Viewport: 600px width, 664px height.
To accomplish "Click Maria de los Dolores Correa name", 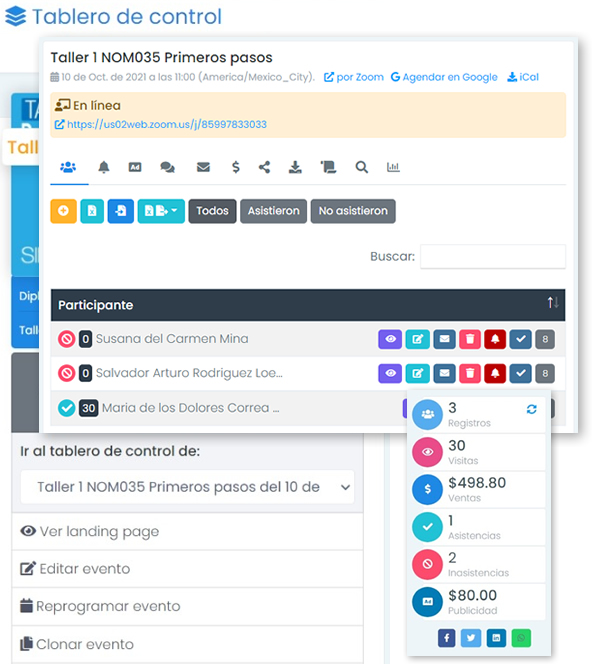I will tap(191, 408).
